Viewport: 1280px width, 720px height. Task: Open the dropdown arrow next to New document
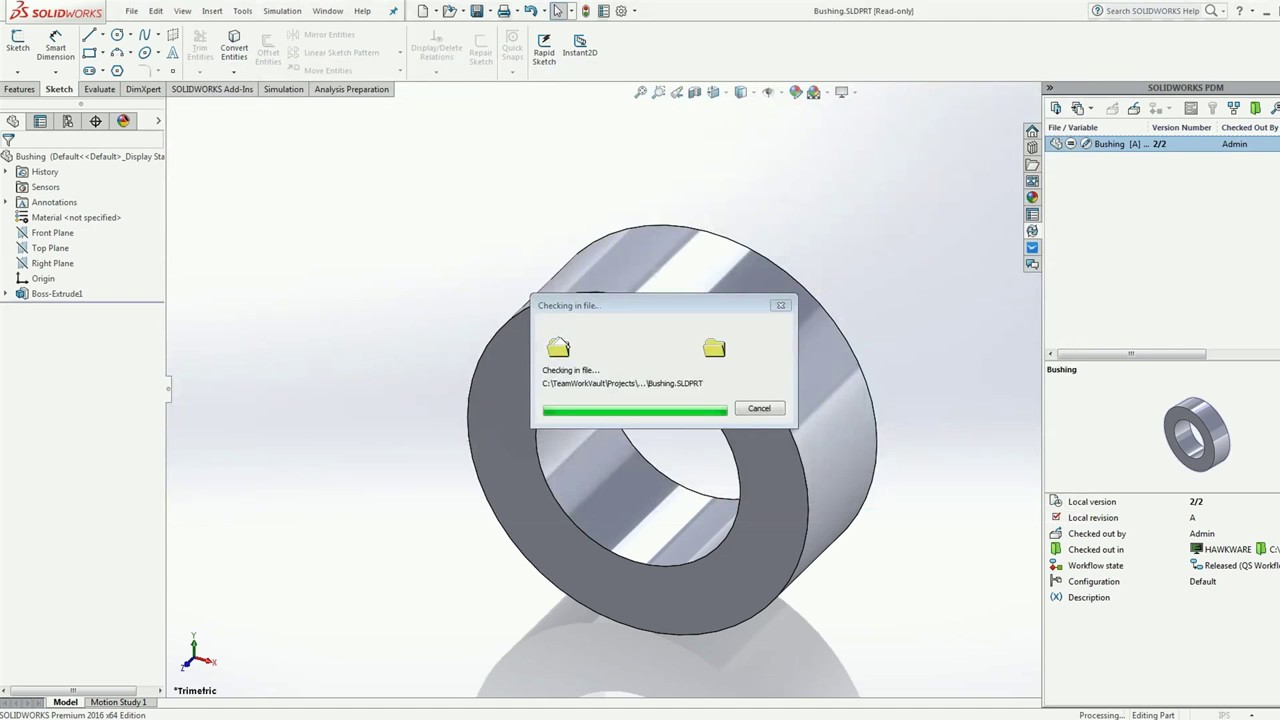(436, 11)
